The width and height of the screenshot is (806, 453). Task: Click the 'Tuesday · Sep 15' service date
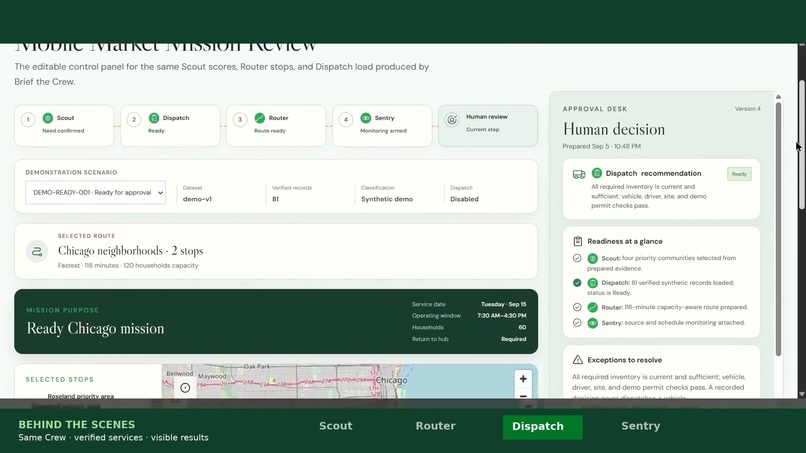coord(503,304)
